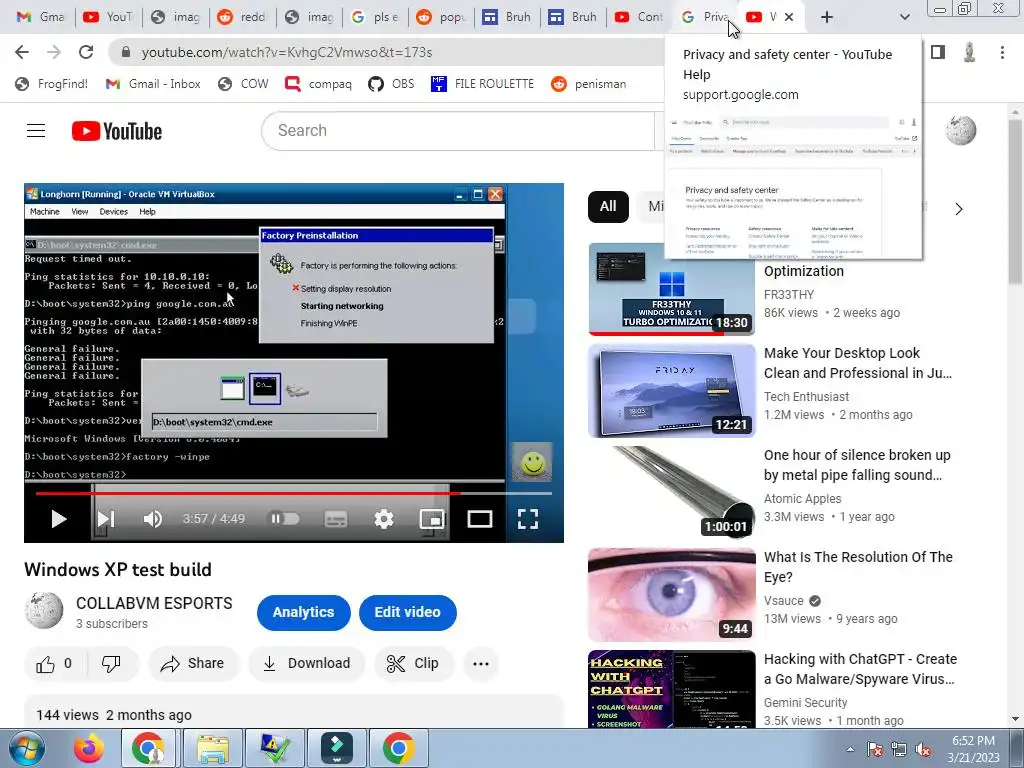This screenshot has height=768, width=1024.
Task: Open Chrome profile avatar in toolbar
Action: [970, 52]
